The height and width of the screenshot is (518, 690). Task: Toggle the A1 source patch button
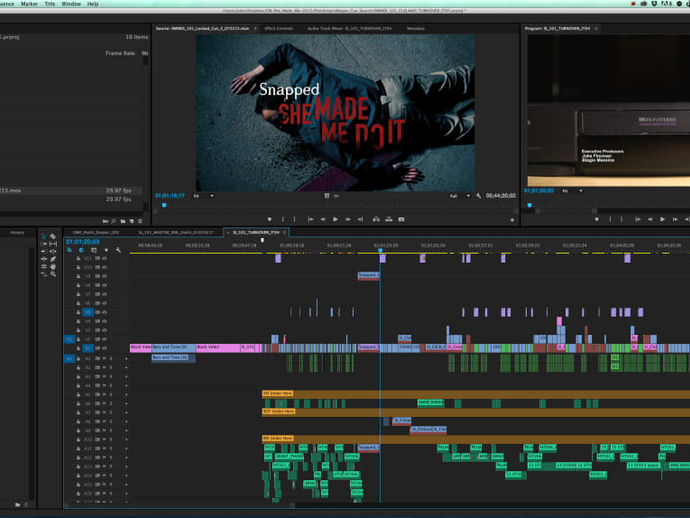click(x=70, y=357)
